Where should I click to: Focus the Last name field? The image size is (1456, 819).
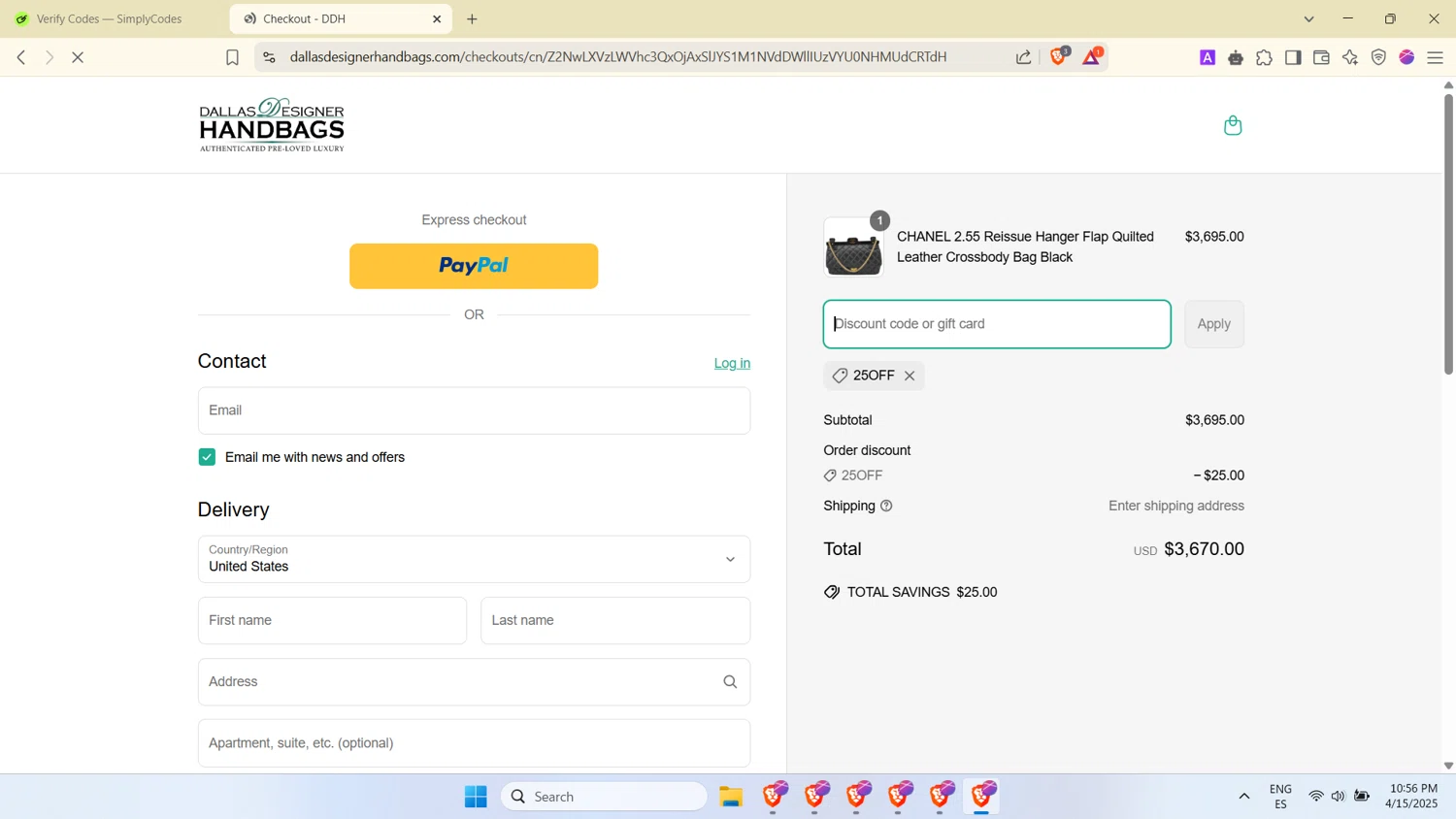click(615, 620)
